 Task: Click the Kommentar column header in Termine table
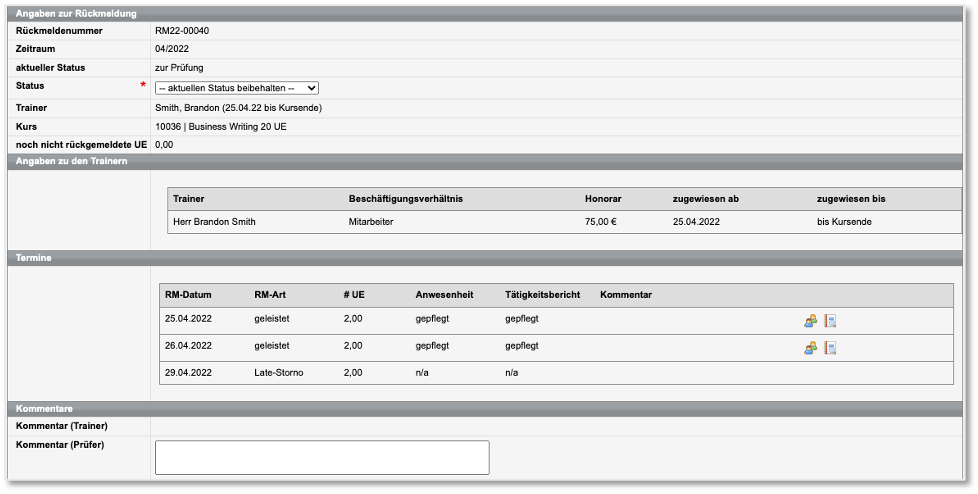coord(626,295)
